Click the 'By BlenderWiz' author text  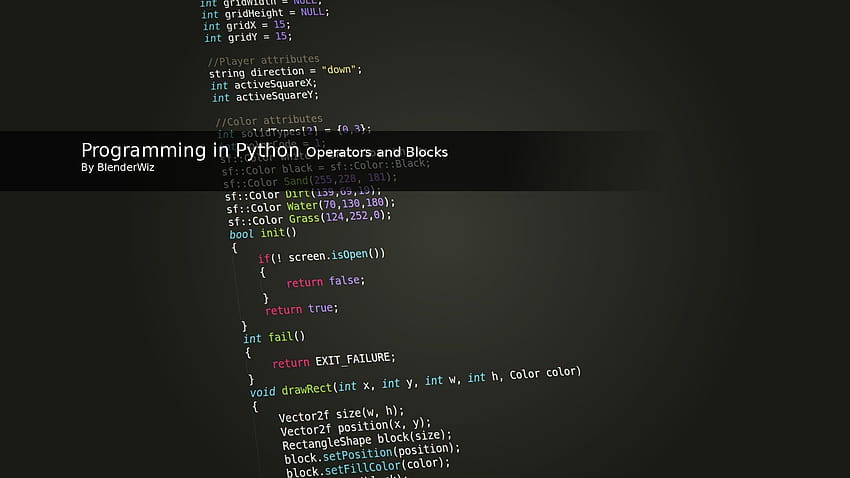(118, 167)
